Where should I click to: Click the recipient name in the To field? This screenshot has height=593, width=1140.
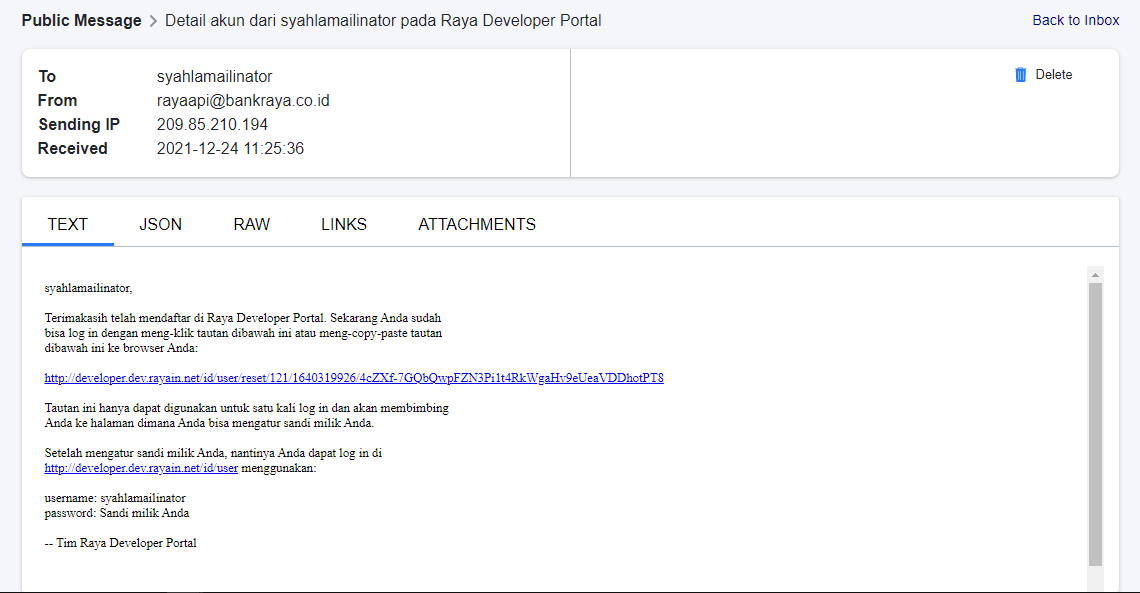214,76
